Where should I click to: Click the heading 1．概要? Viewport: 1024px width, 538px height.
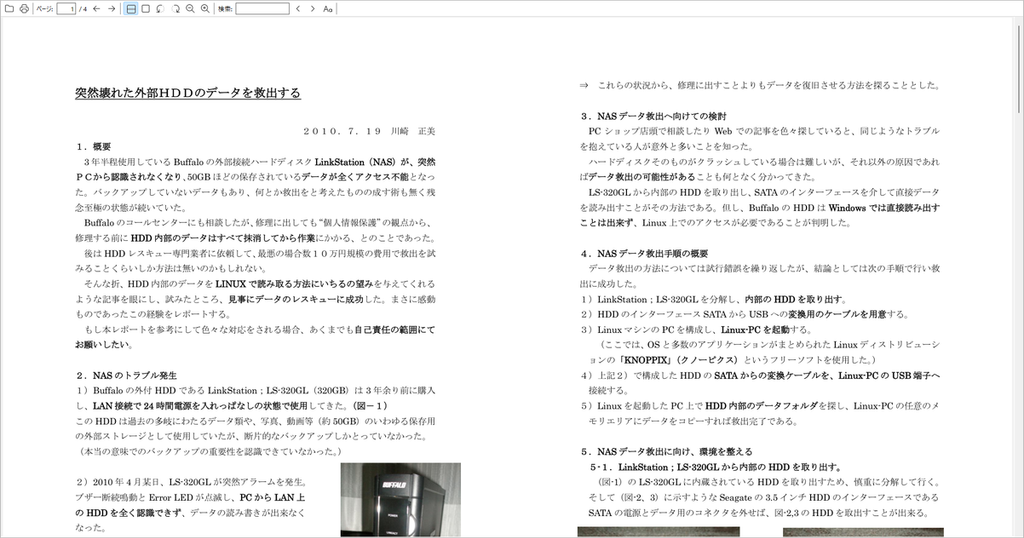point(93,147)
